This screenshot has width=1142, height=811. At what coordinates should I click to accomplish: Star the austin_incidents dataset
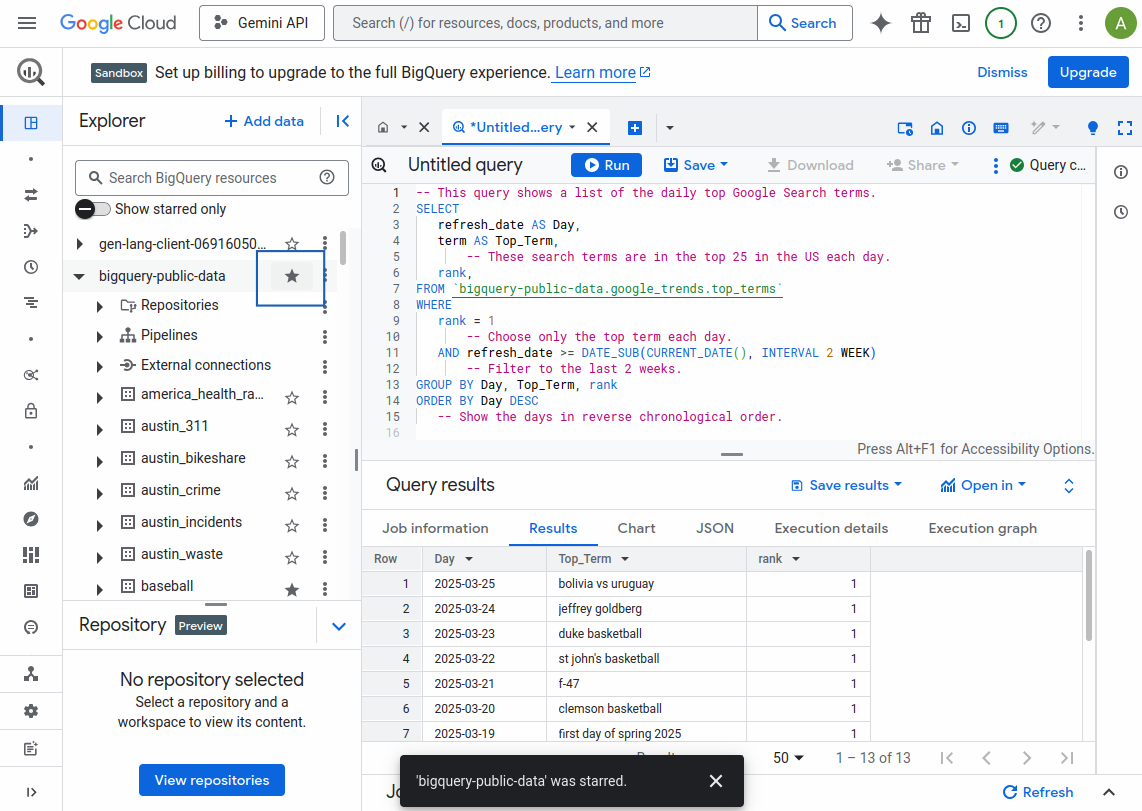point(292,526)
